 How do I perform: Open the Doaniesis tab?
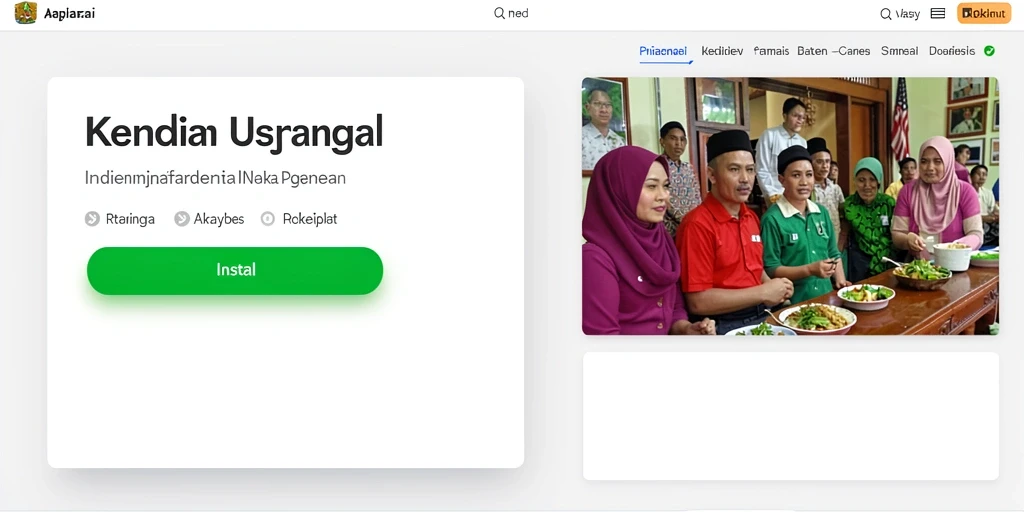click(x=952, y=51)
